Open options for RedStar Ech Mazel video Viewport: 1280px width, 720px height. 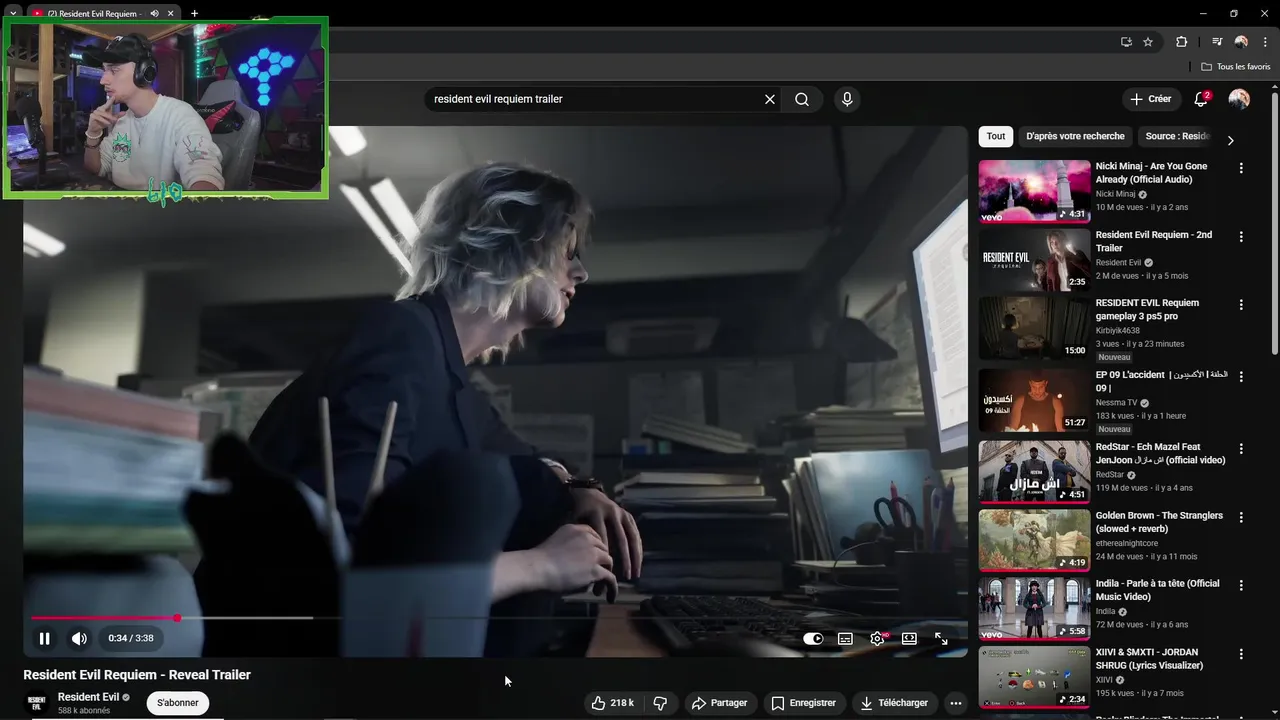tap(1241, 449)
